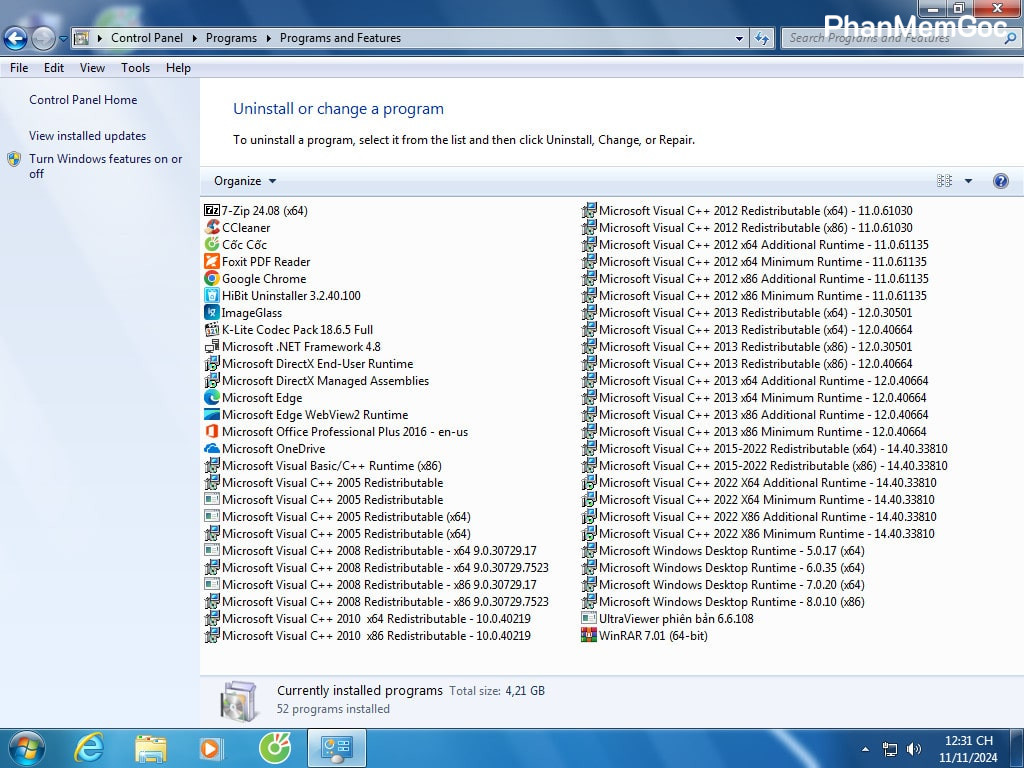Show hidden system tray icons

coord(865,749)
